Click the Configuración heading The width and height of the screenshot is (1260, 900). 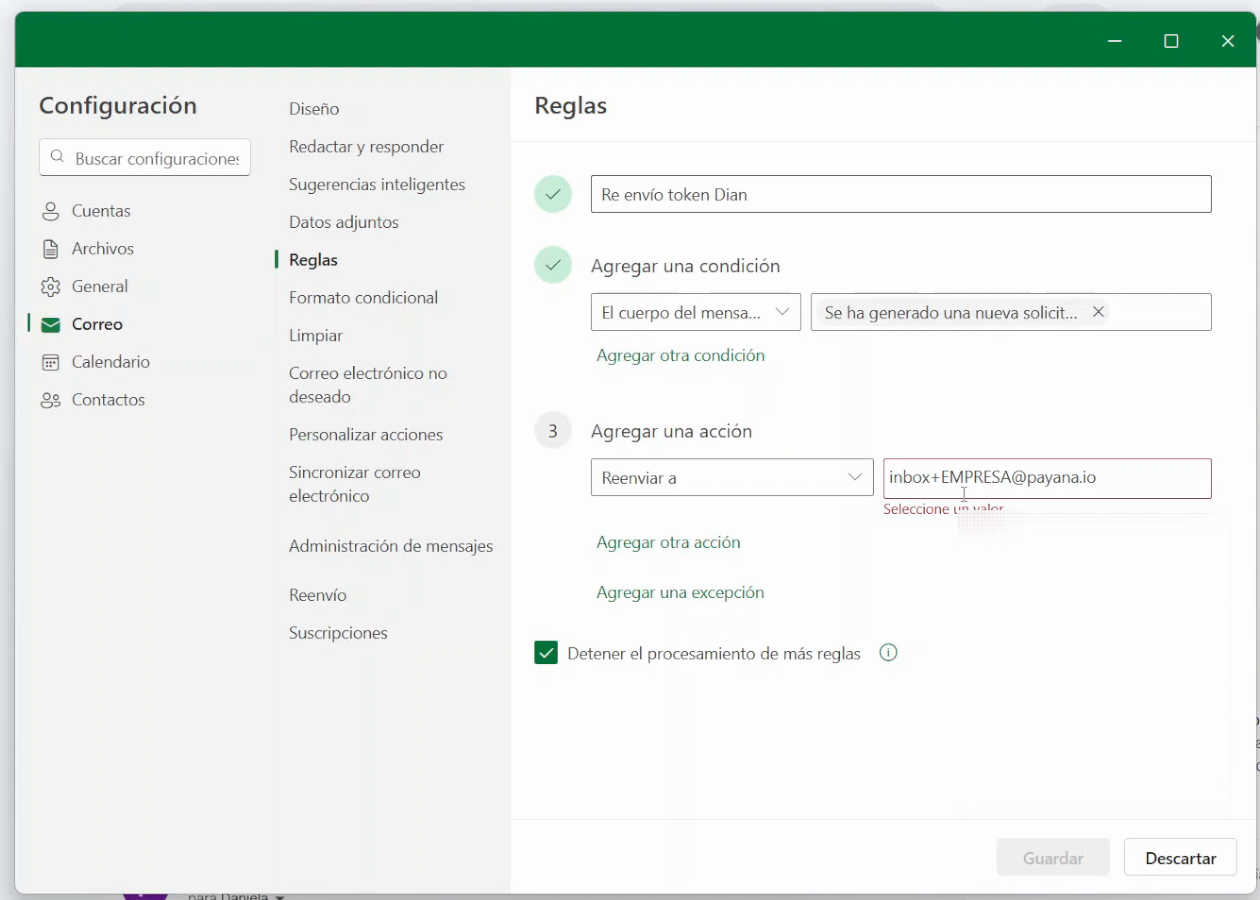[x=118, y=106]
